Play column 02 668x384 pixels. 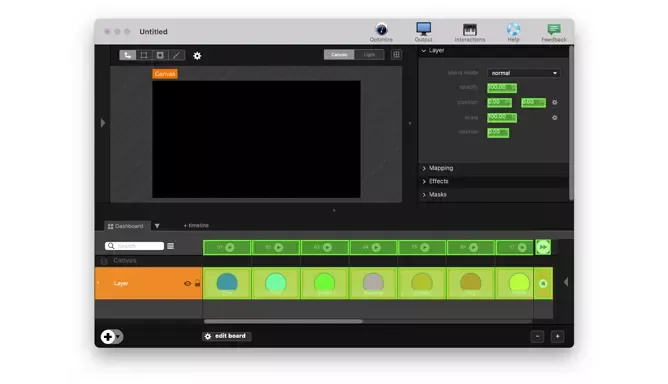tap(279, 248)
